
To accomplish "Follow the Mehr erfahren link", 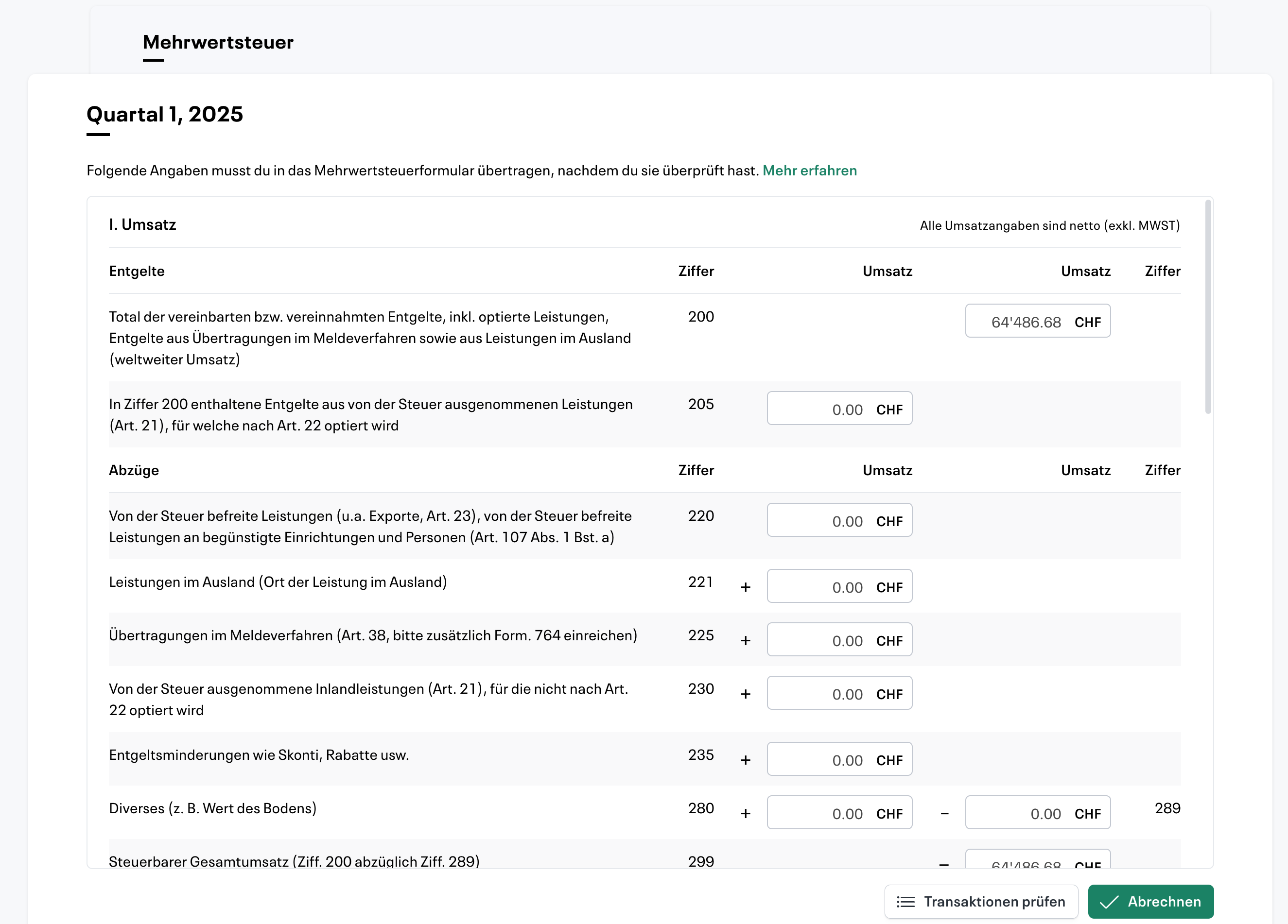I will pyautogui.click(x=809, y=170).
